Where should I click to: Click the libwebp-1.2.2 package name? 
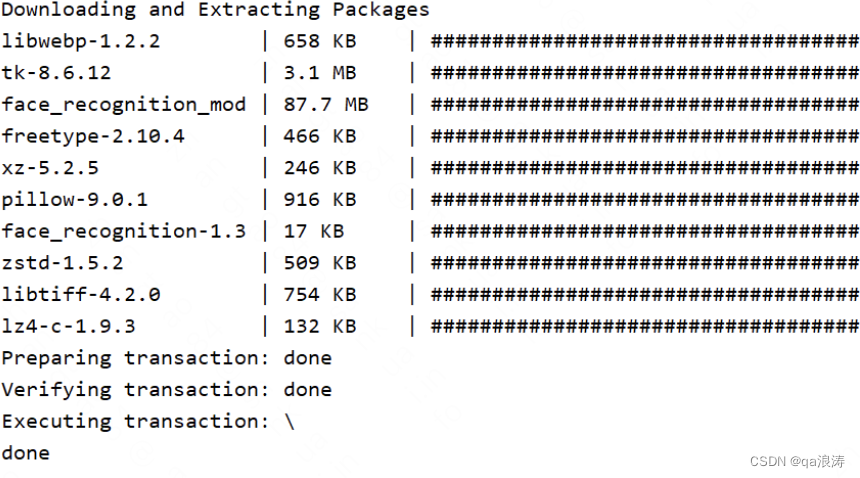81,42
